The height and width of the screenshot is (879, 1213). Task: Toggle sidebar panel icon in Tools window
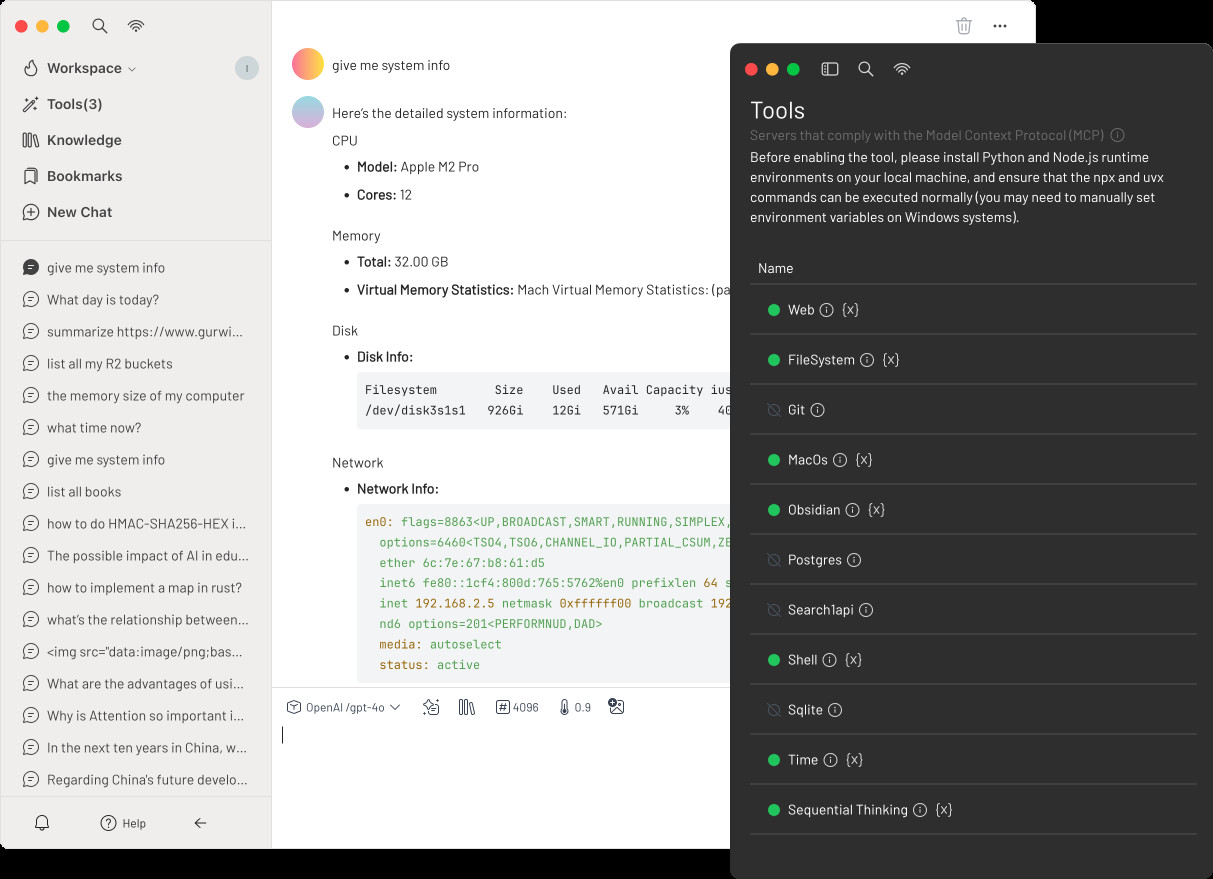coord(830,69)
